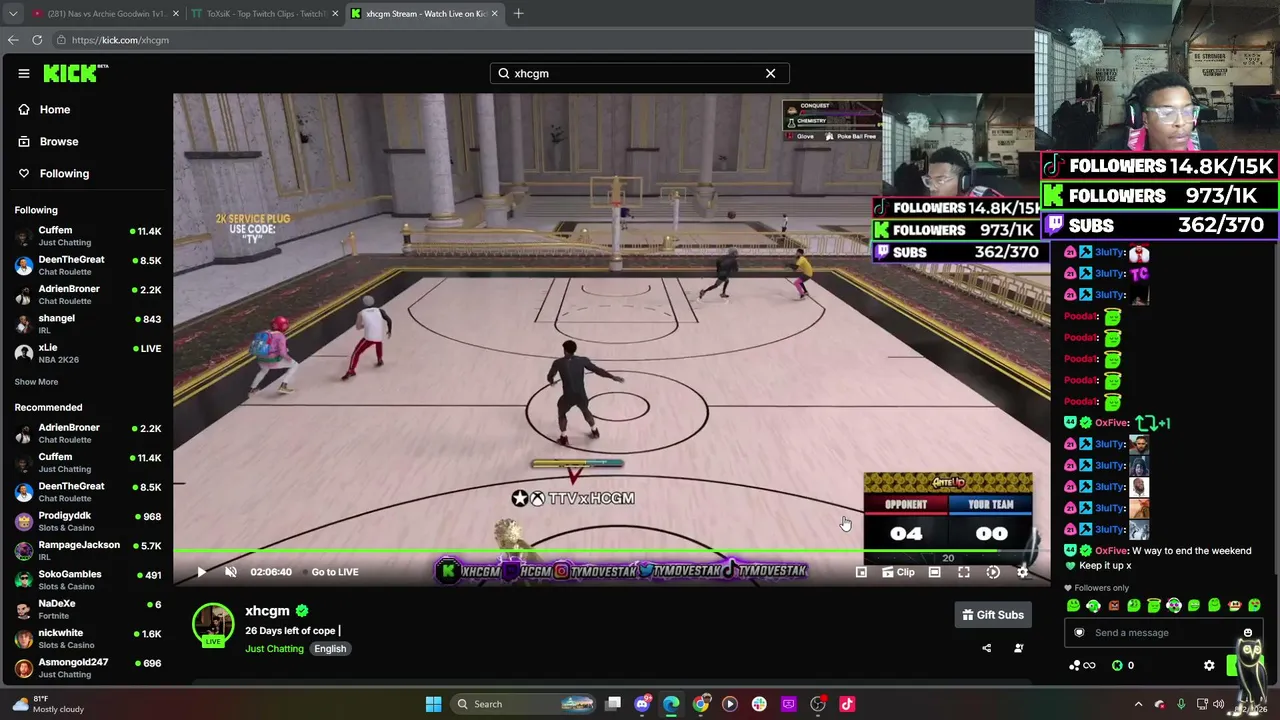
Task: Open Google Chrome from the taskbar
Action: point(701,704)
